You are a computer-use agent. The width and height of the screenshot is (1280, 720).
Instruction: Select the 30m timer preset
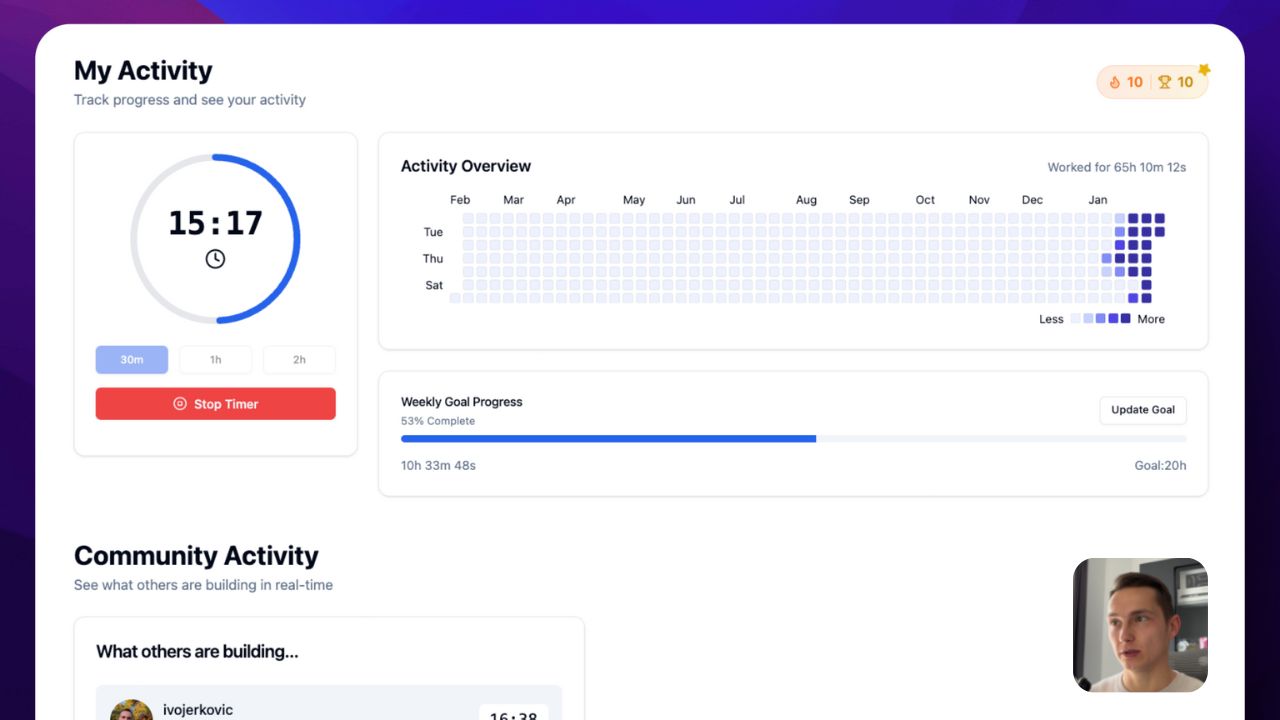(131, 359)
